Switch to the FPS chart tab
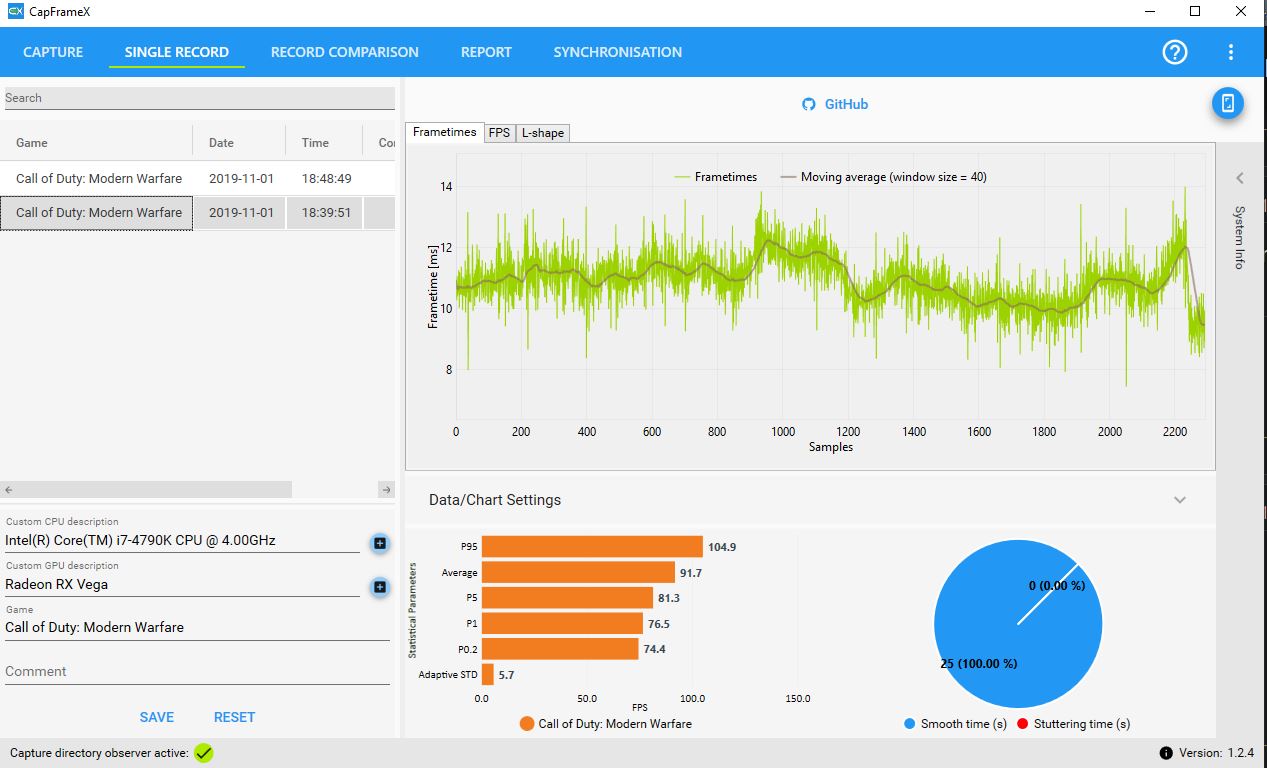This screenshot has height=768, width=1267. pos(499,133)
